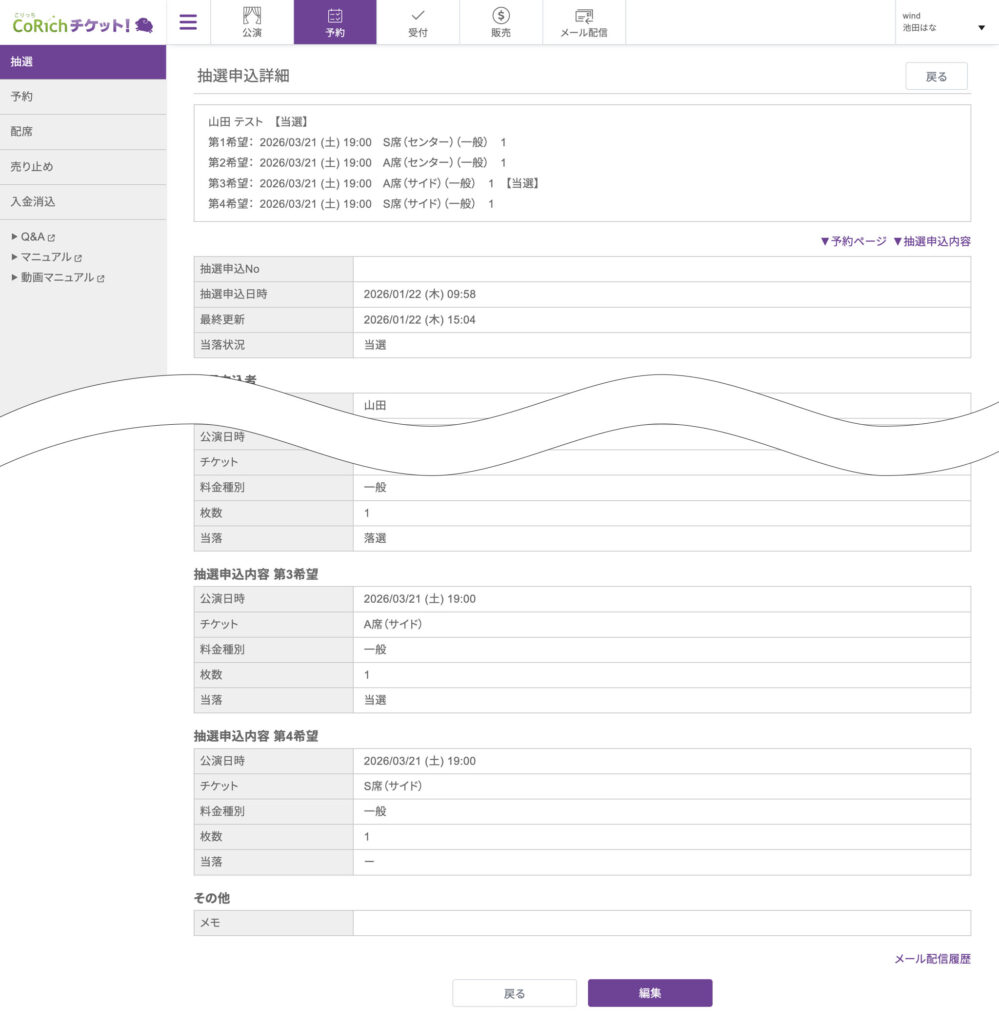This screenshot has width=999, height=1024.
Task: Go to 入金消込 in sidebar
Action: tap(83, 202)
